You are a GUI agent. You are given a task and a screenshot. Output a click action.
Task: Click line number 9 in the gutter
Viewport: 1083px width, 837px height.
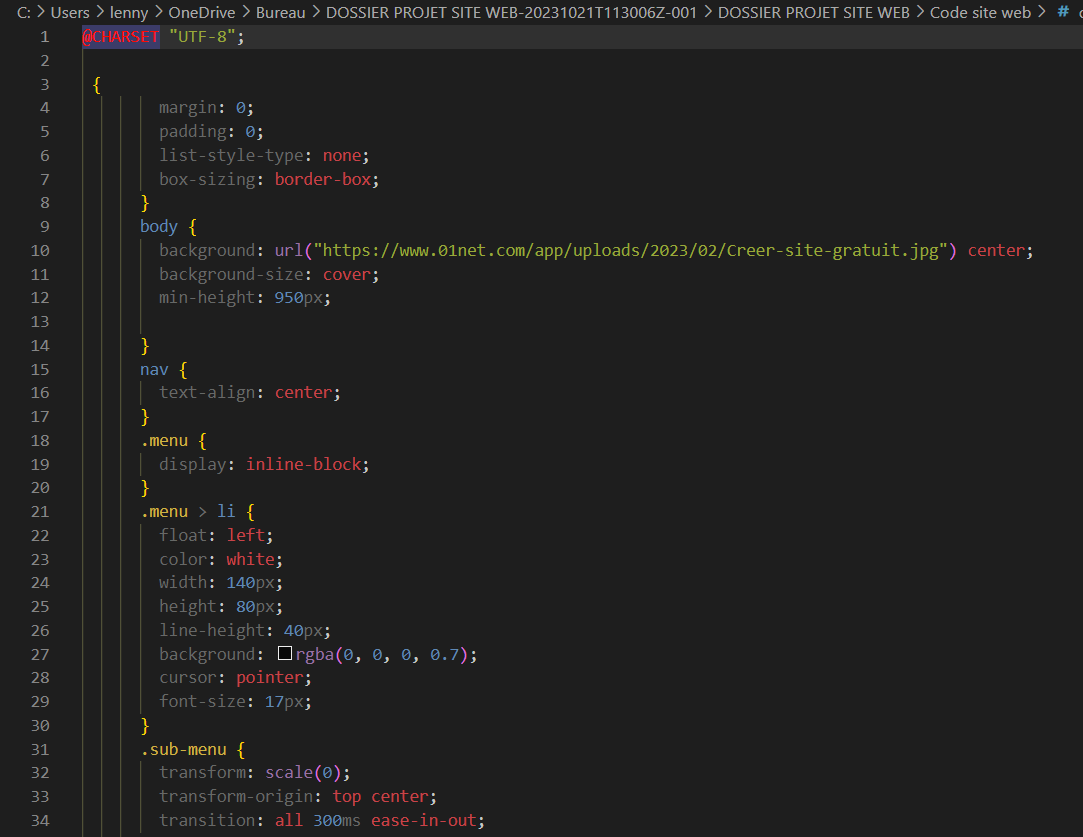[44, 226]
